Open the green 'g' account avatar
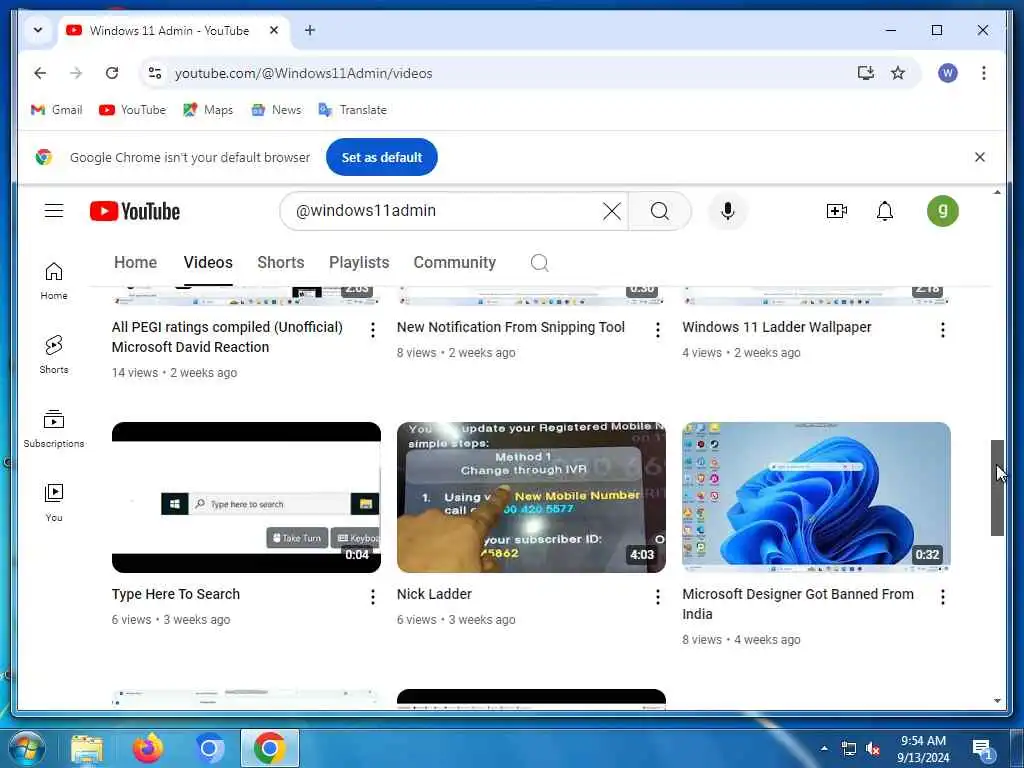The height and width of the screenshot is (768, 1024). [x=942, y=211]
